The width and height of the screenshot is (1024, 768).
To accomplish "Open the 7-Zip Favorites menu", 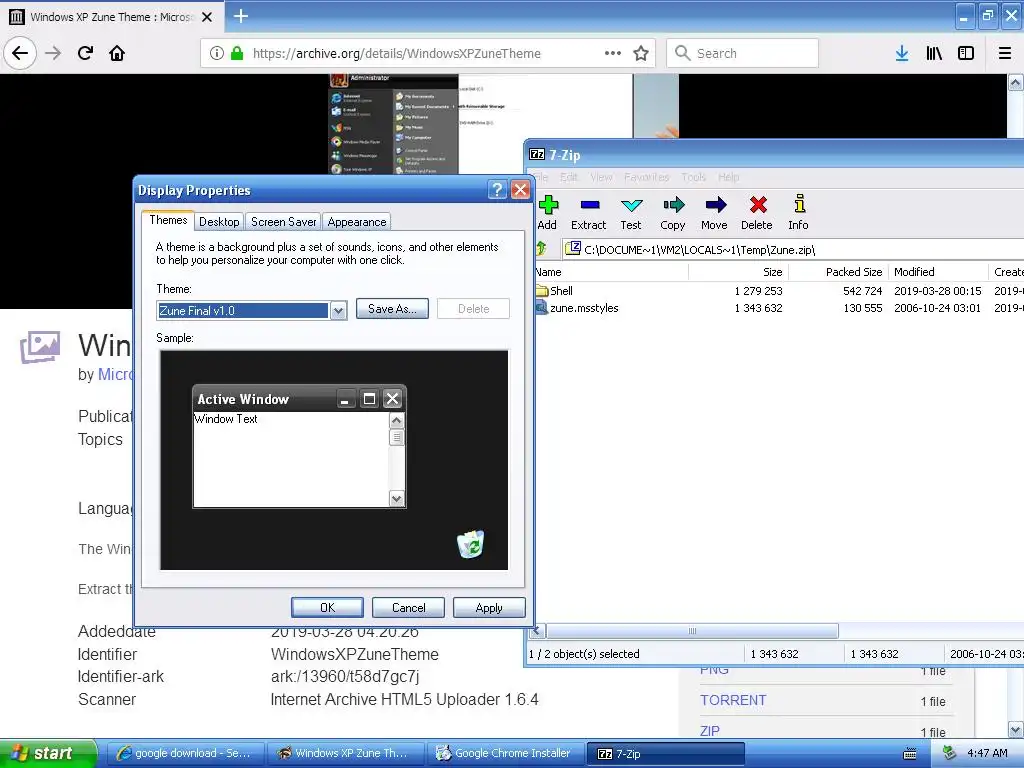I will point(647,177).
